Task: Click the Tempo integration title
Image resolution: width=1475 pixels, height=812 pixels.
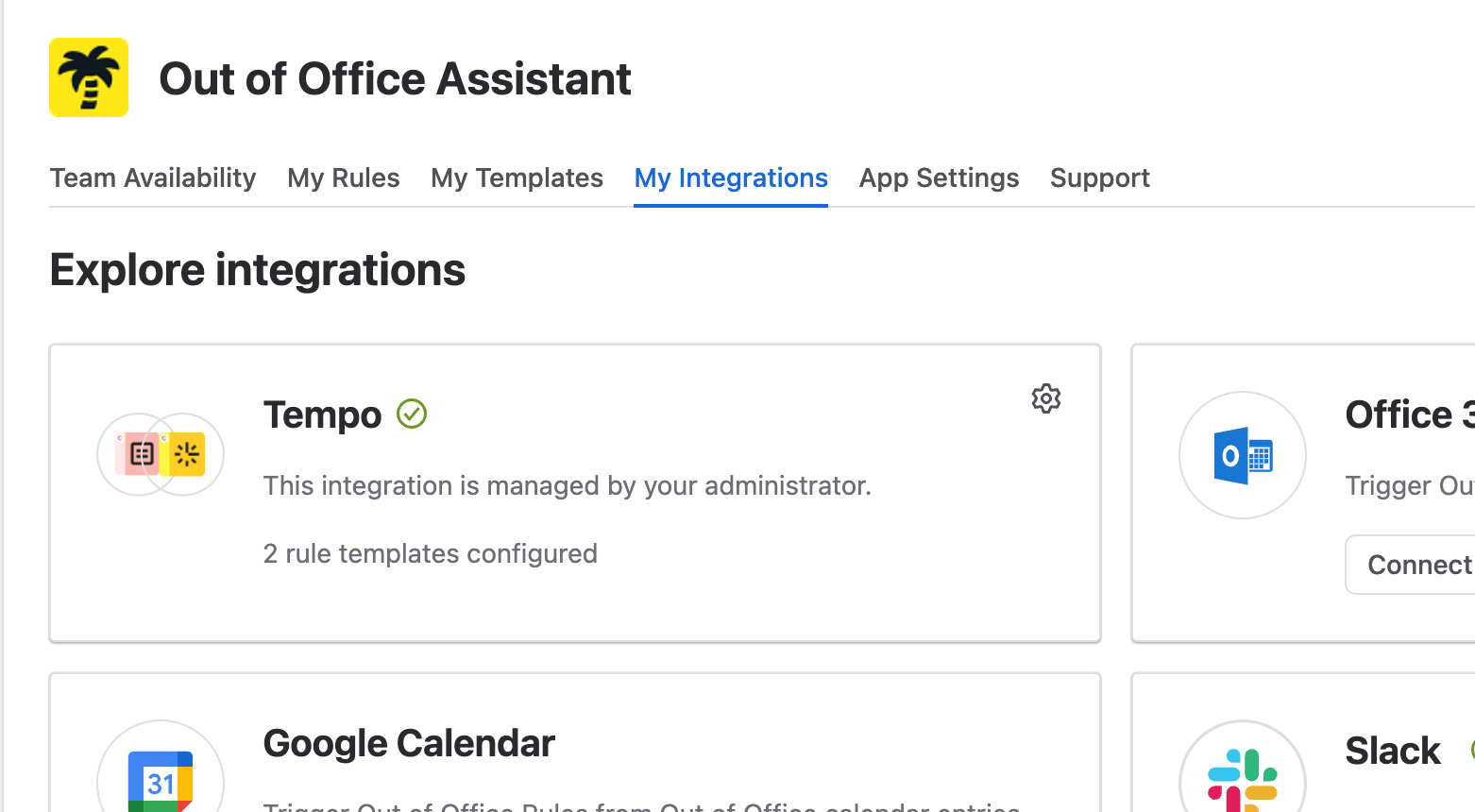Action: (x=322, y=414)
